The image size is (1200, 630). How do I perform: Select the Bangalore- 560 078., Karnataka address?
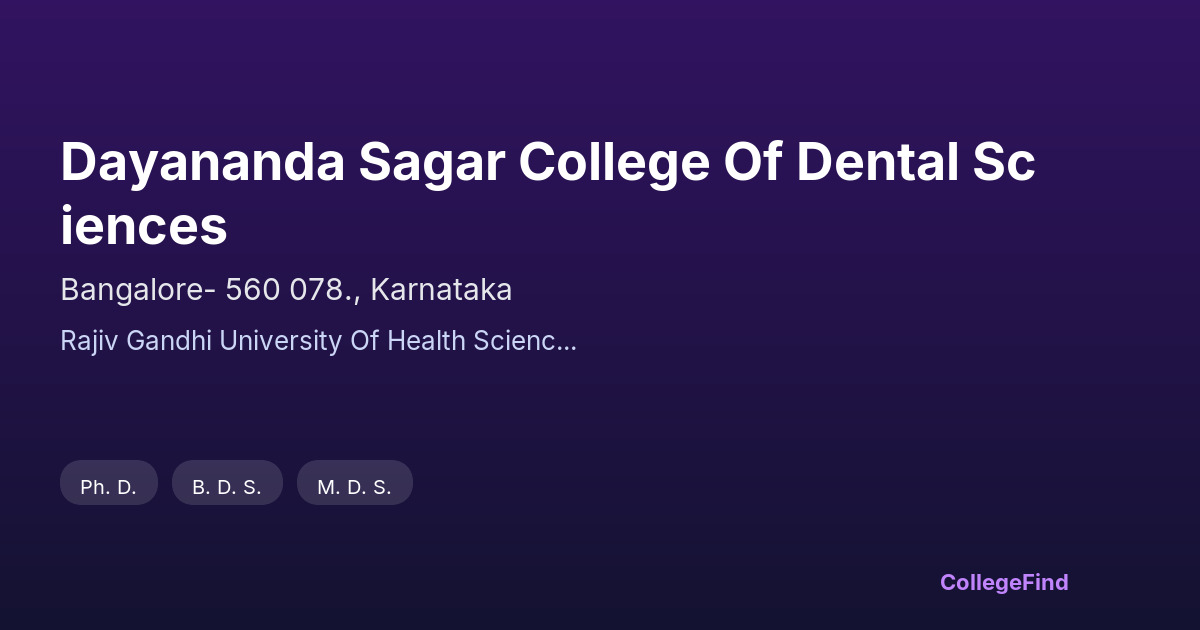pyautogui.click(x=286, y=290)
